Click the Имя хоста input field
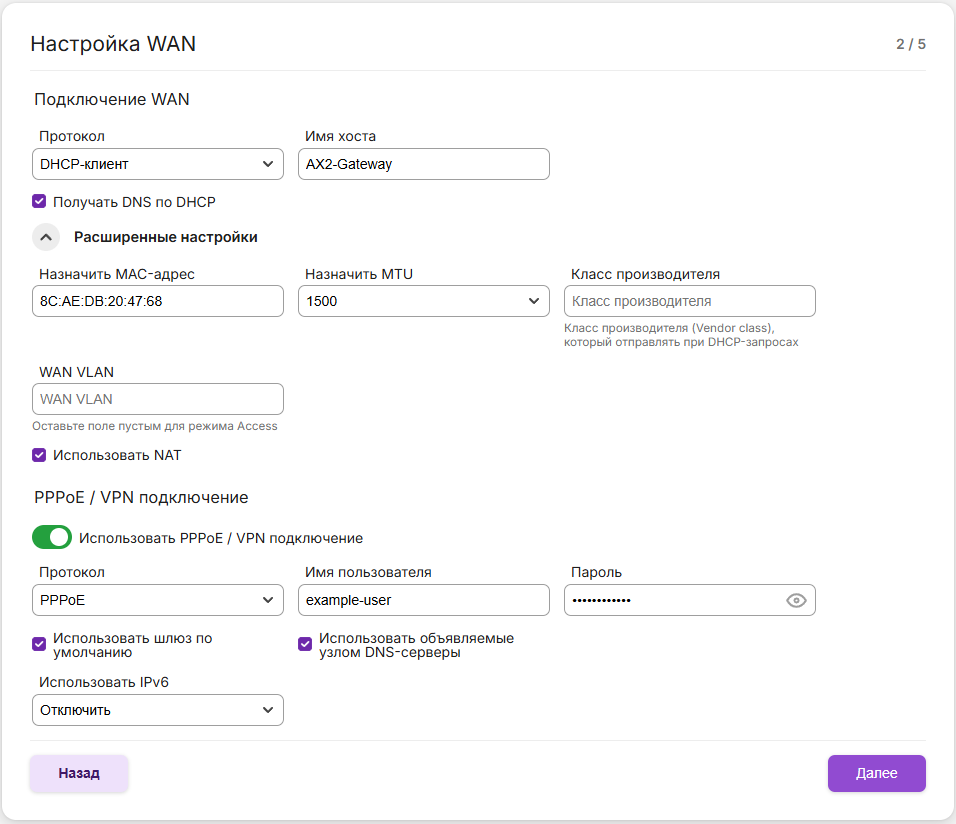 (x=424, y=164)
